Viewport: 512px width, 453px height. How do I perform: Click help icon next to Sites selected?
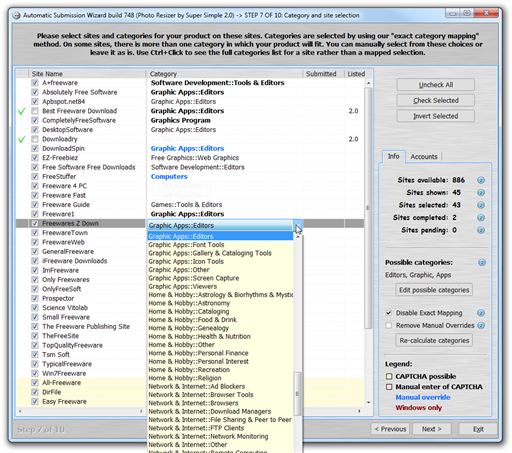tap(481, 205)
